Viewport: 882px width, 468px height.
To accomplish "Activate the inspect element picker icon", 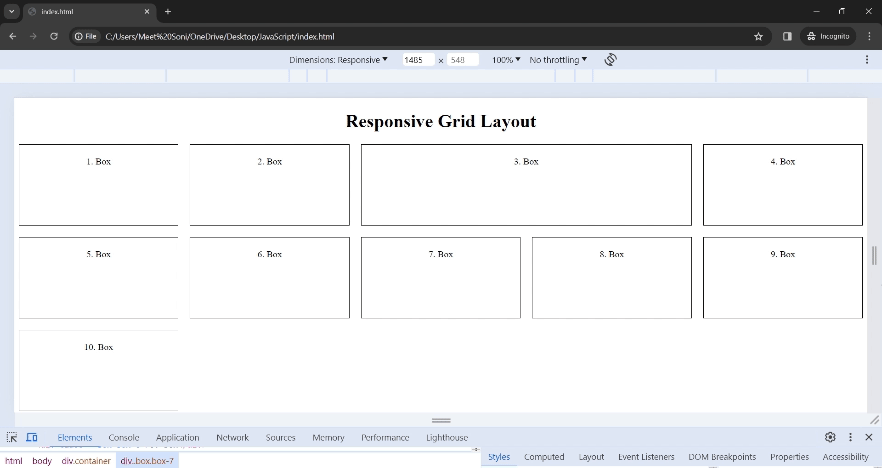I will click(x=12, y=437).
